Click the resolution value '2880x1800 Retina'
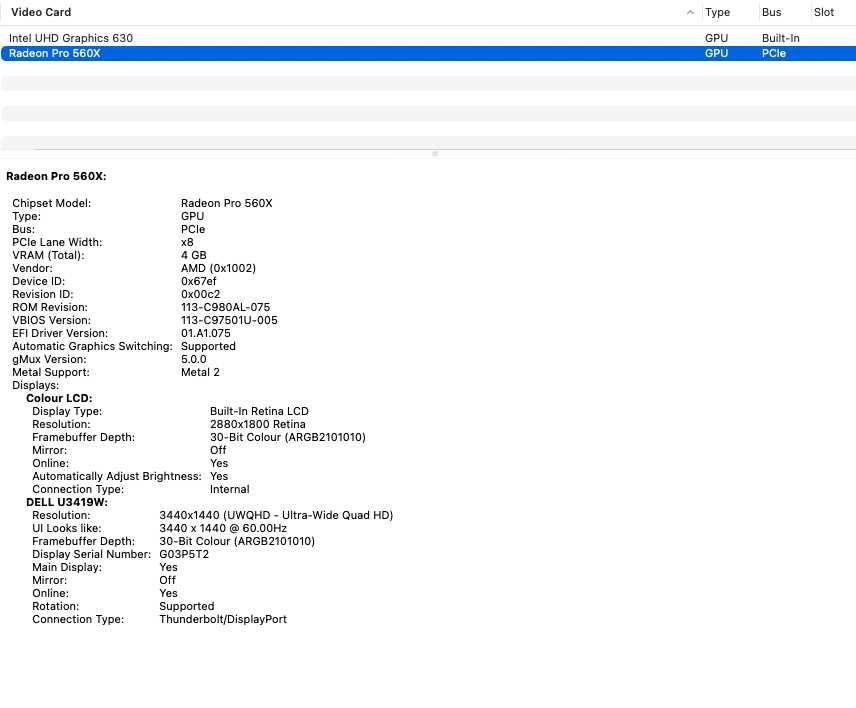This screenshot has width=856, height=708. (x=258, y=424)
